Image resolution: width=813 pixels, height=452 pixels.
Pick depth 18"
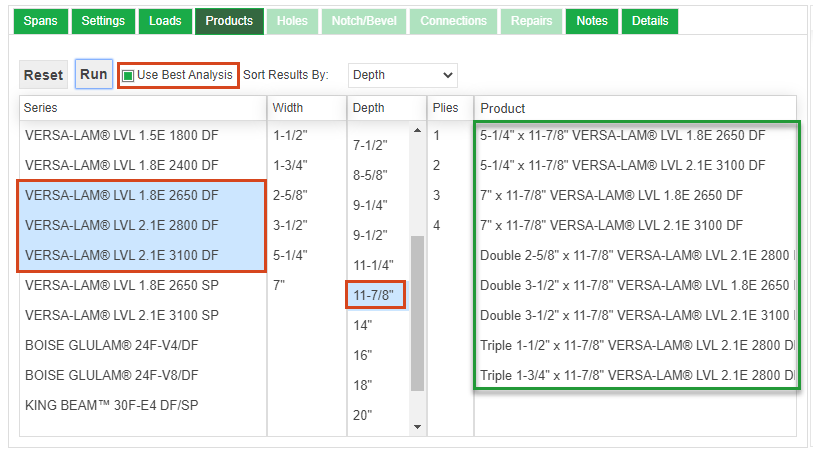pyautogui.click(x=379, y=386)
